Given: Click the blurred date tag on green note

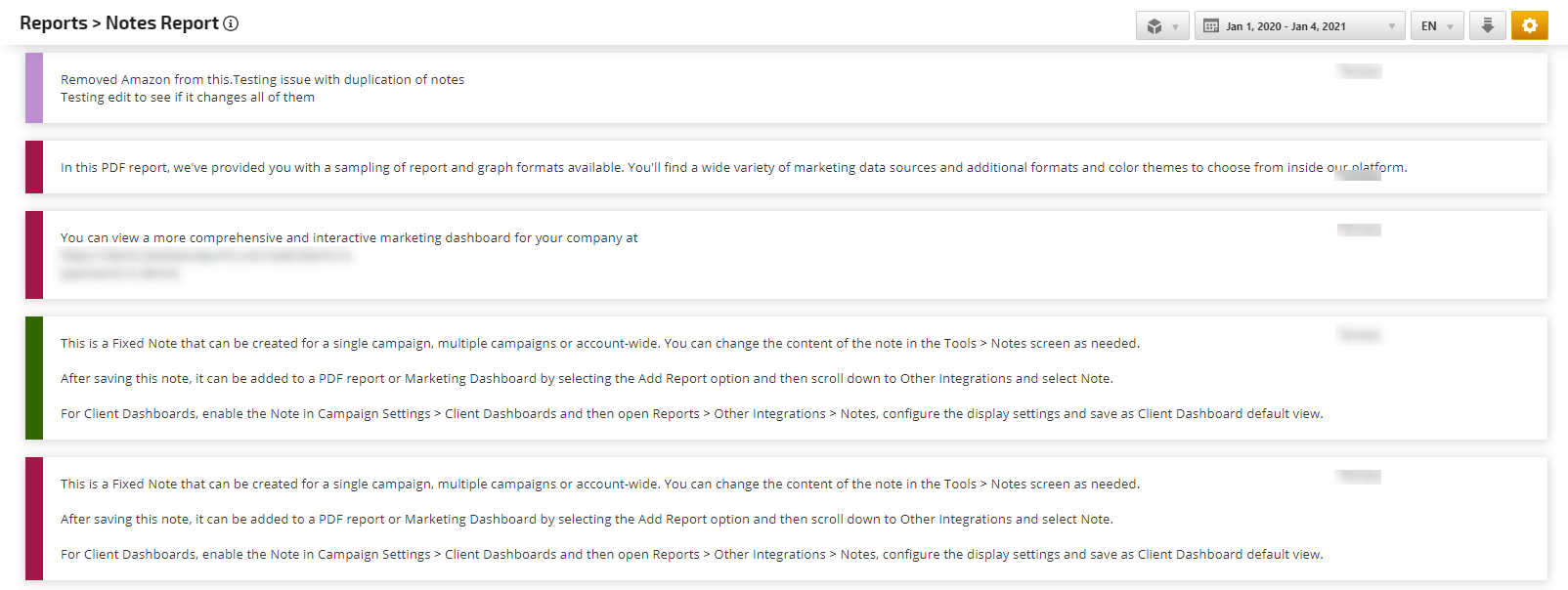Looking at the screenshot, I should point(1359,335).
